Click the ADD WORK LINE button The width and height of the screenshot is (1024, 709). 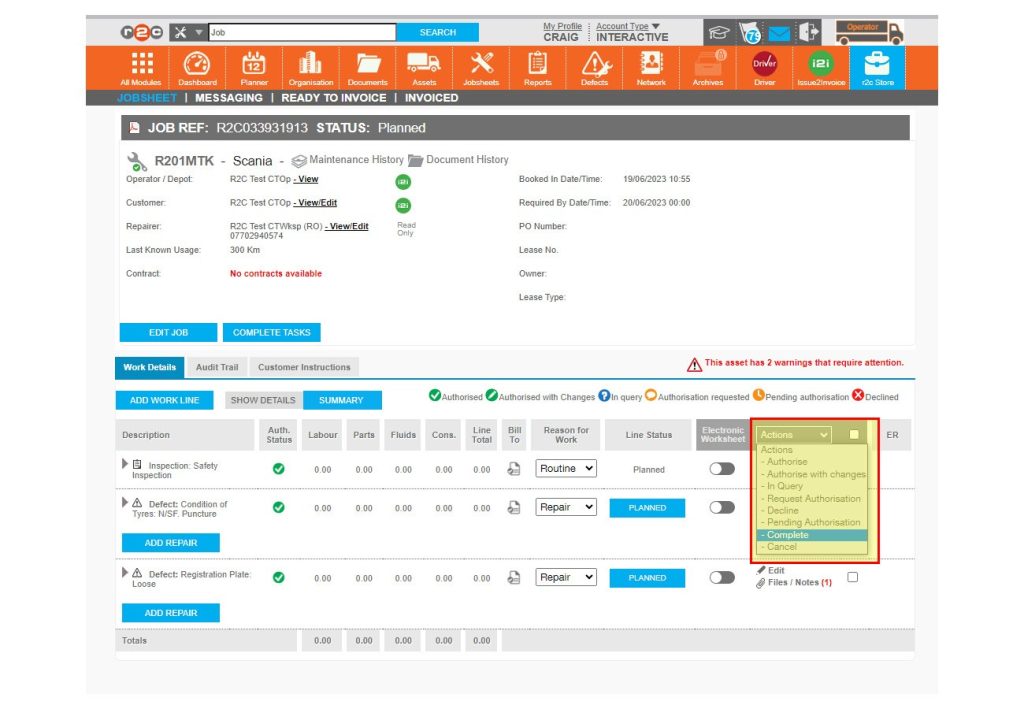tap(164, 398)
